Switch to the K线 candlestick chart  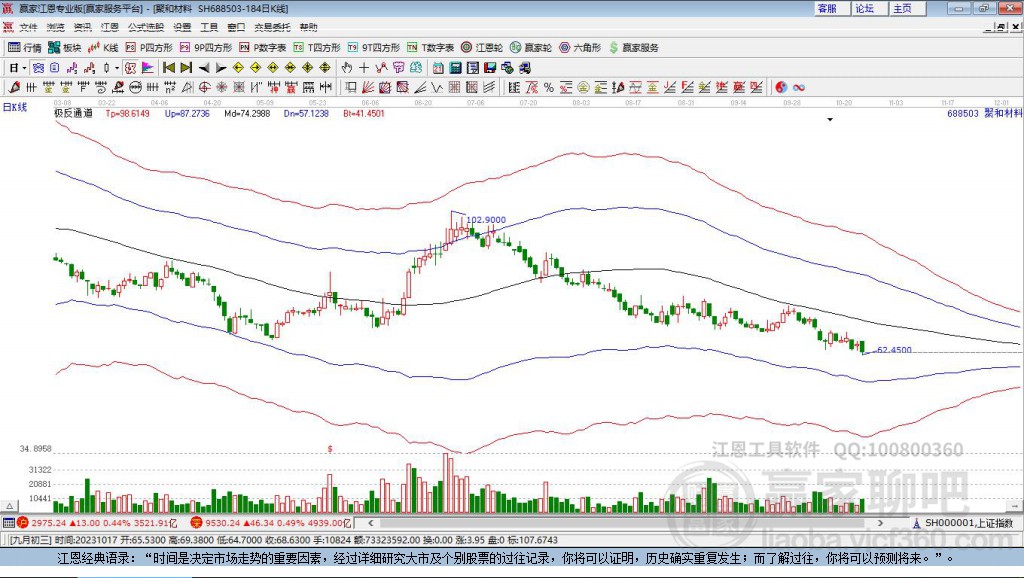coord(104,47)
